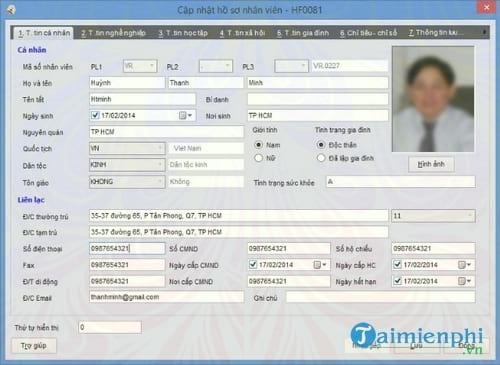Click the Lưu button
This screenshot has width=500, height=365.
click(417, 346)
